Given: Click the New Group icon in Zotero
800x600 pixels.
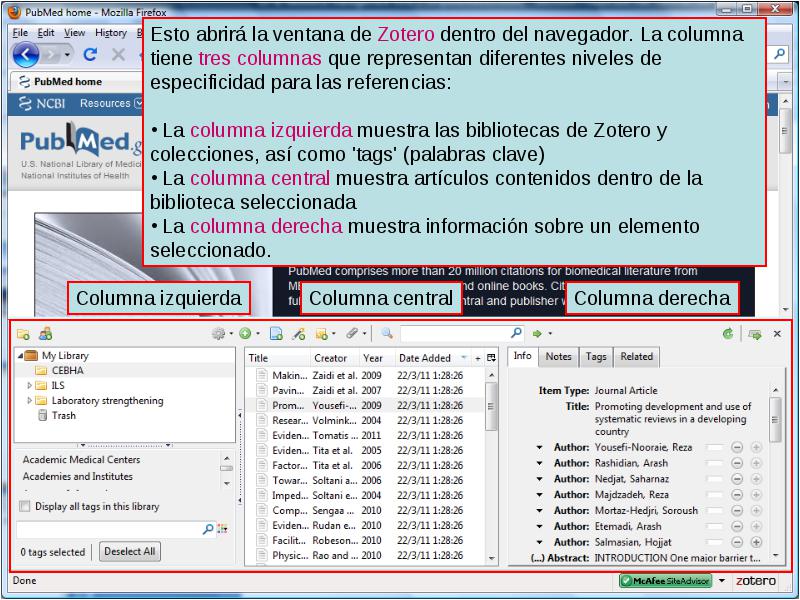Looking at the screenshot, I should [45, 334].
